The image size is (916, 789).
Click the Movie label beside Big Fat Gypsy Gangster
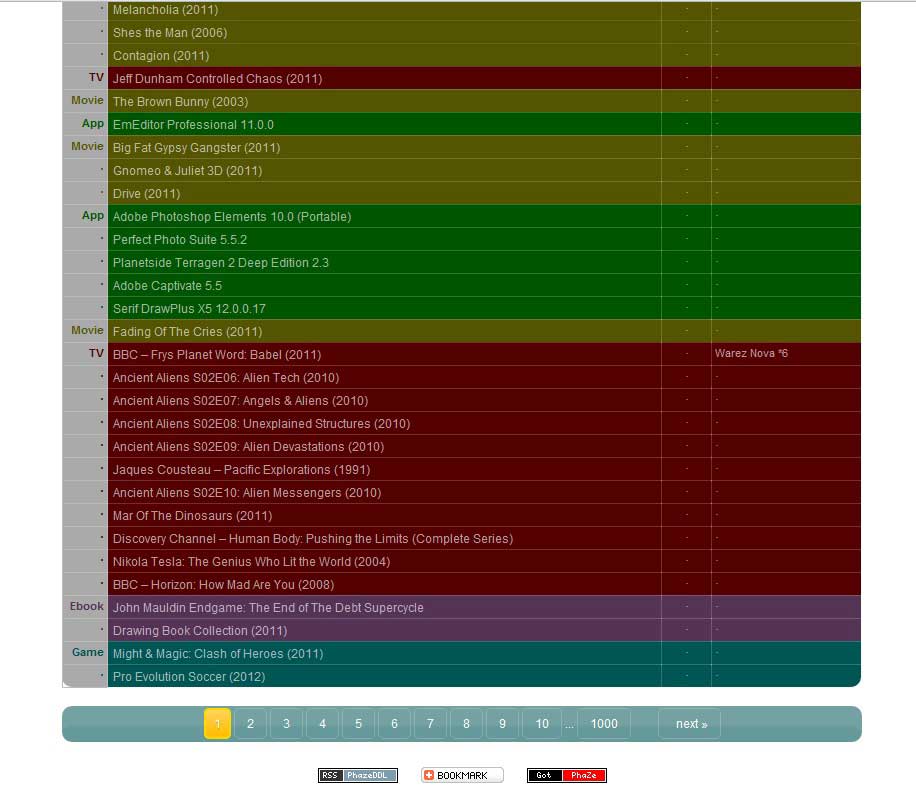(x=87, y=147)
